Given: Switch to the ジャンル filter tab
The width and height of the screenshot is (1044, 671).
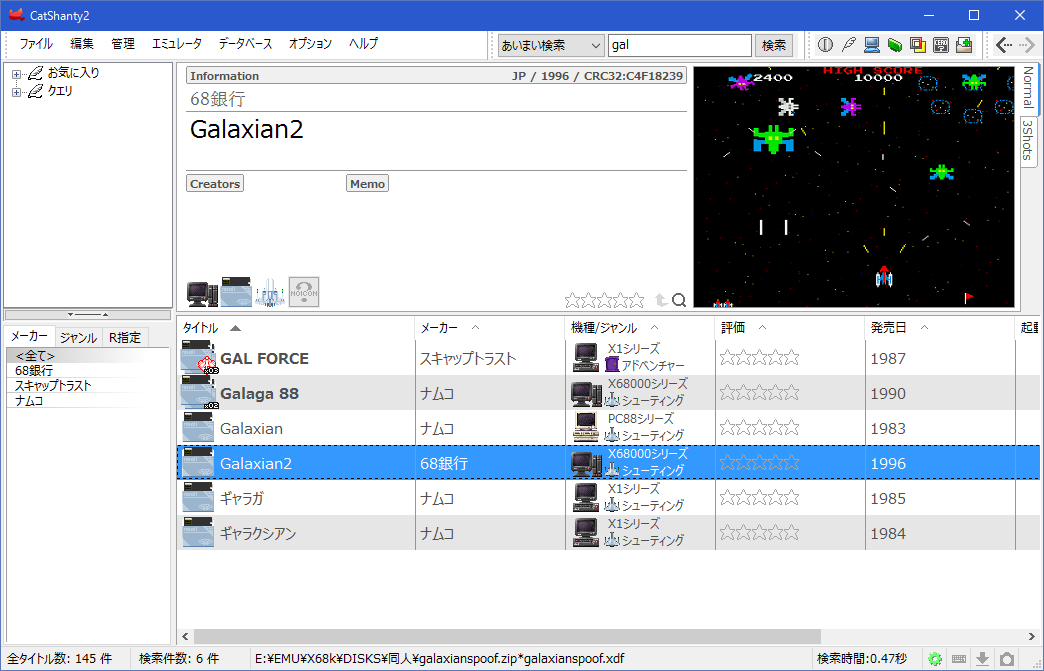Looking at the screenshot, I should tap(79, 337).
